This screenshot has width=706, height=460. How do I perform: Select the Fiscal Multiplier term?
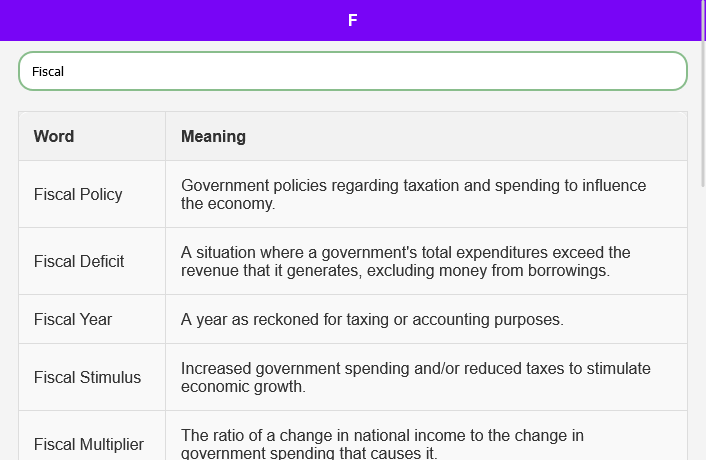click(x=89, y=444)
